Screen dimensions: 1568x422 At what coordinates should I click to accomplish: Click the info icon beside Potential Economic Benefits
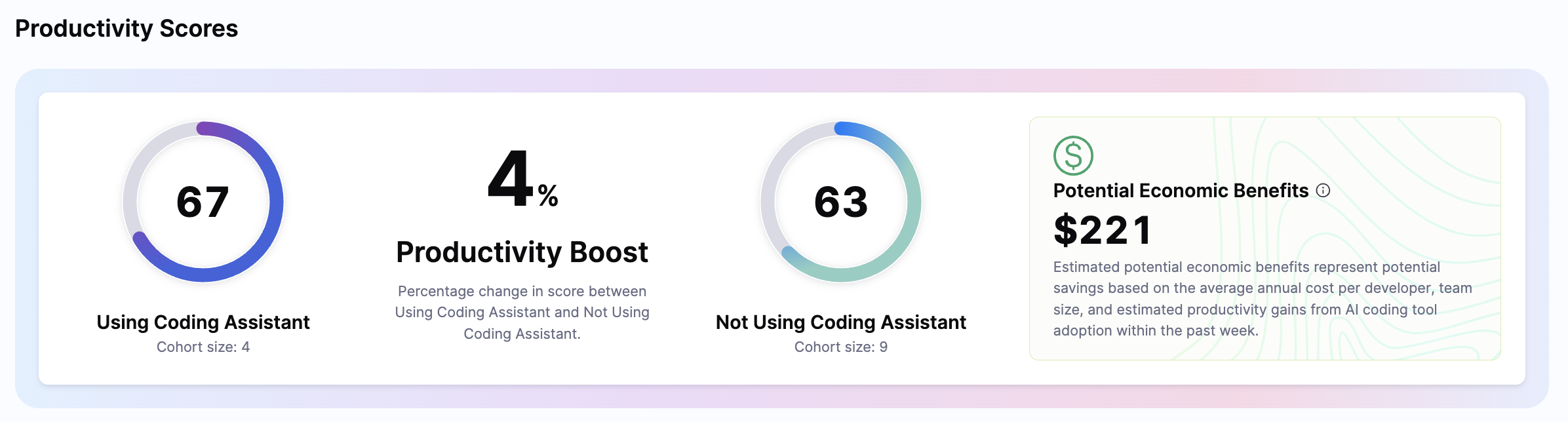pyautogui.click(x=1323, y=191)
